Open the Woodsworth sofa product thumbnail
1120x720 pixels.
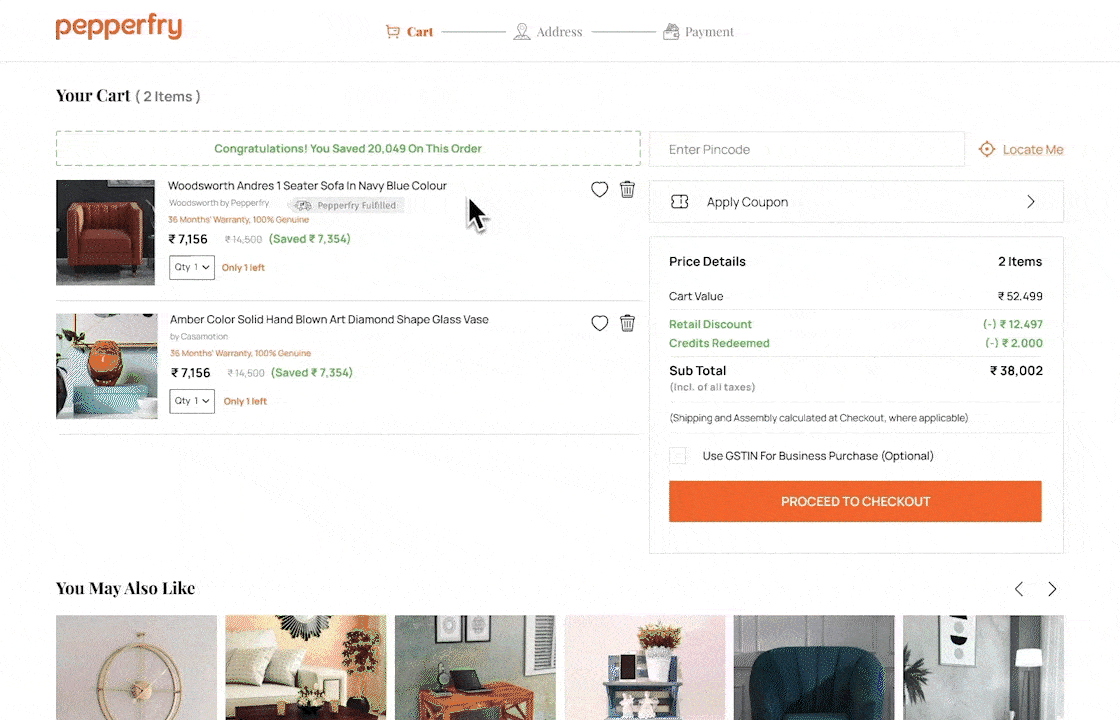(x=105, y=232)
